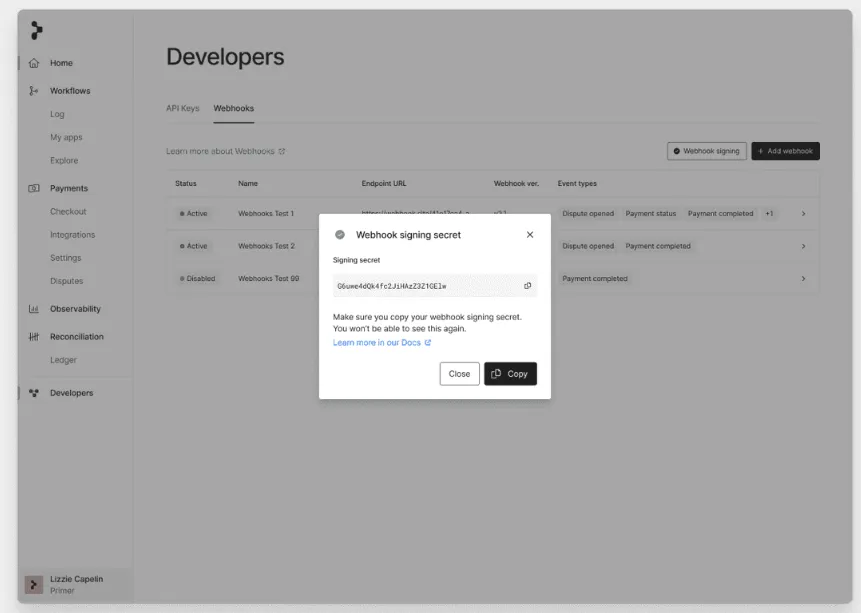Open Settings under Payments
The width and height of the screenshot is (861, 613).
65,258
